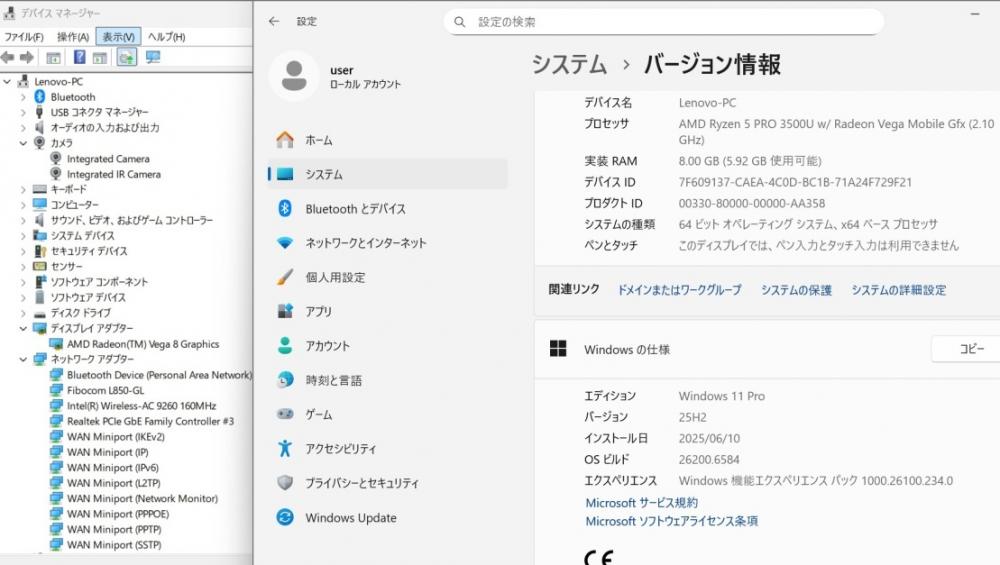The image size is (1000, 565).
Task: Collapse the ディスプレイ アダプター node
Action: click(23, 328)
